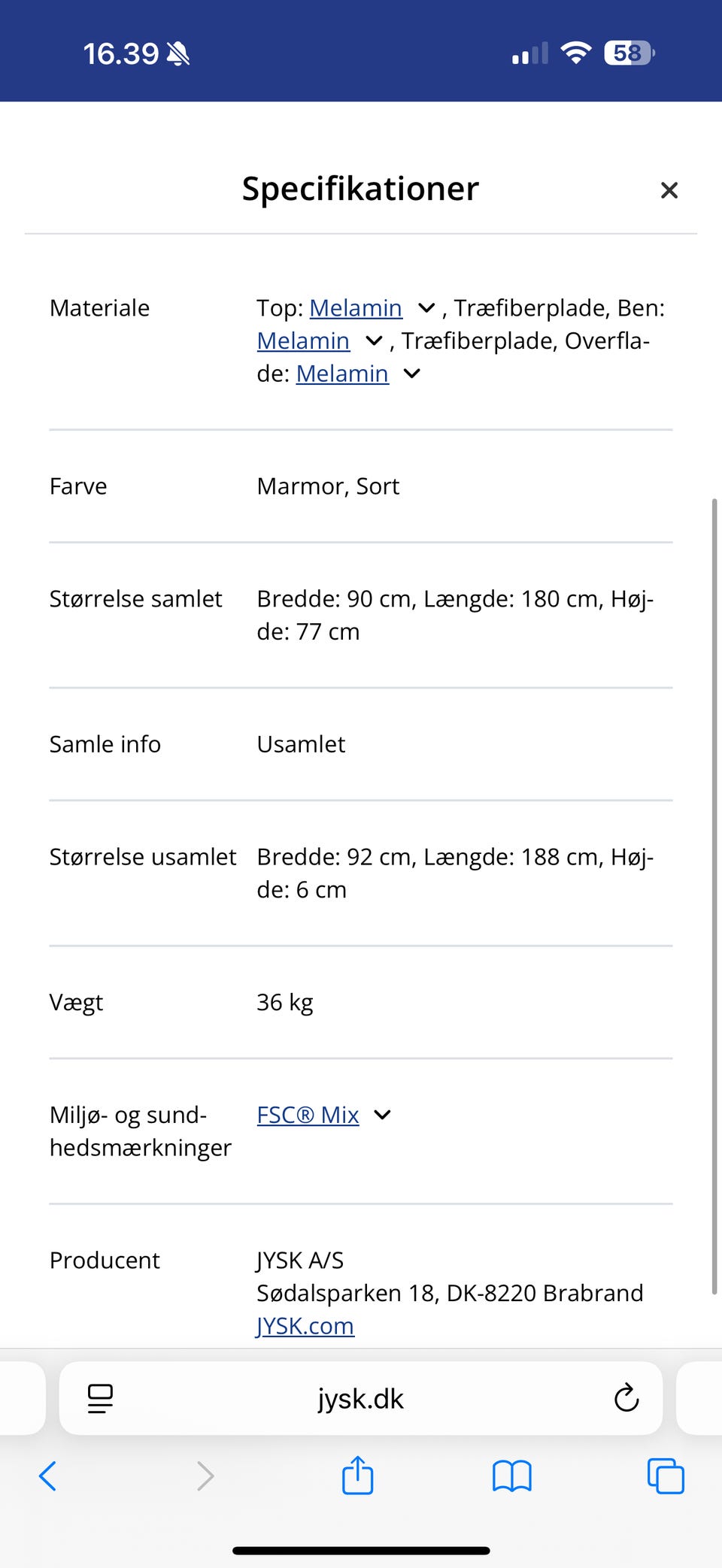This screenshot has height=1568, width=722.
Task: Open the Safari share sheet icon
Action: coord(358,1475)
